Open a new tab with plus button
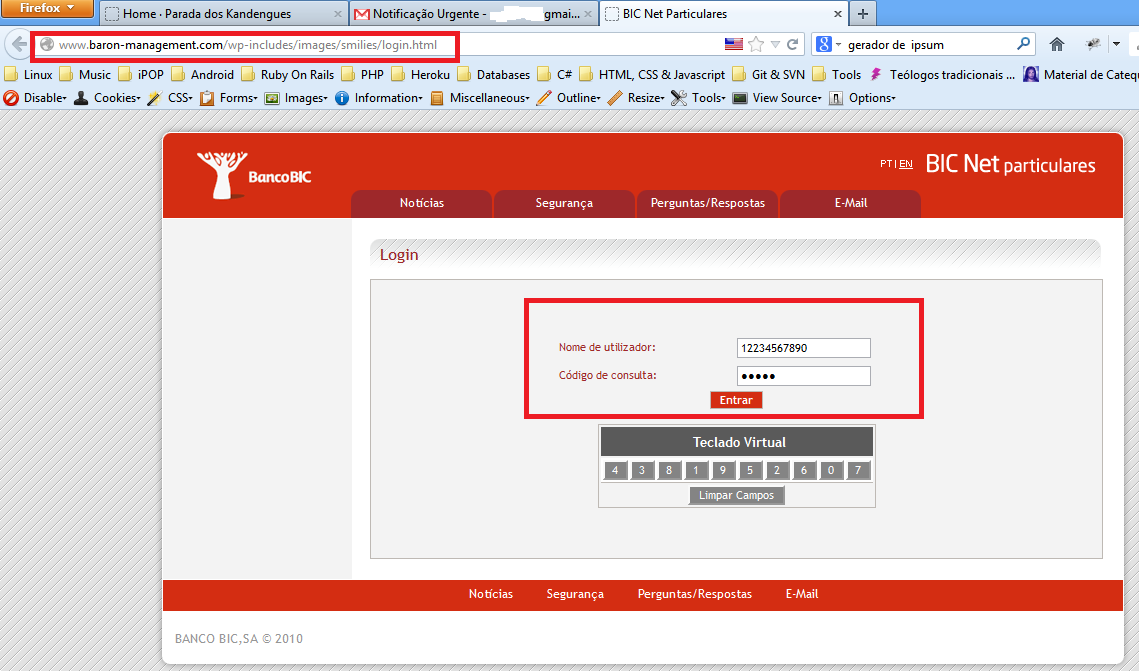1139x671 pixels. pos(862,14)
